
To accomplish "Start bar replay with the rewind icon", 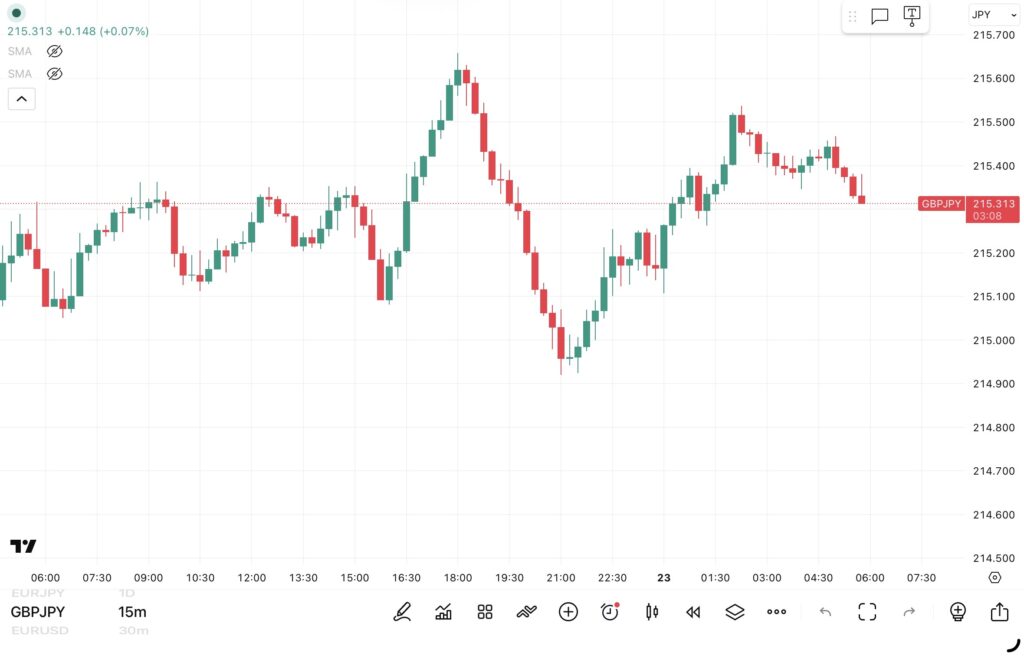I will pyautogui.click(x=693, y=611).
